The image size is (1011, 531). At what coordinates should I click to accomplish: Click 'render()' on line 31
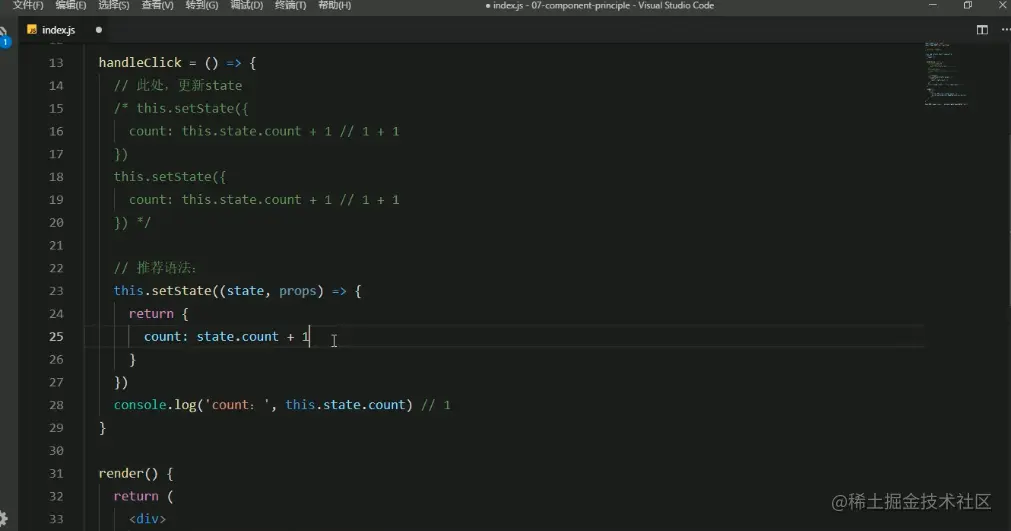128,473
